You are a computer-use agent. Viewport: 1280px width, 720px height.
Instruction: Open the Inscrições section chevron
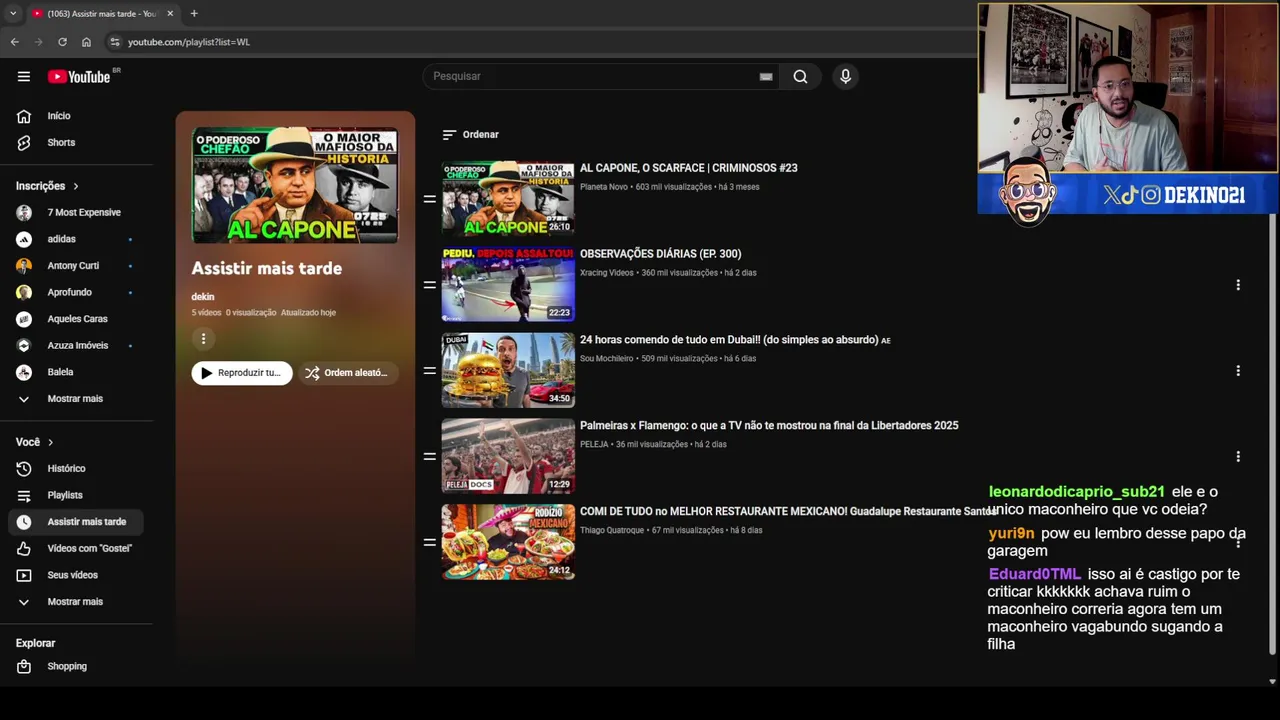(x=75, y=186)
